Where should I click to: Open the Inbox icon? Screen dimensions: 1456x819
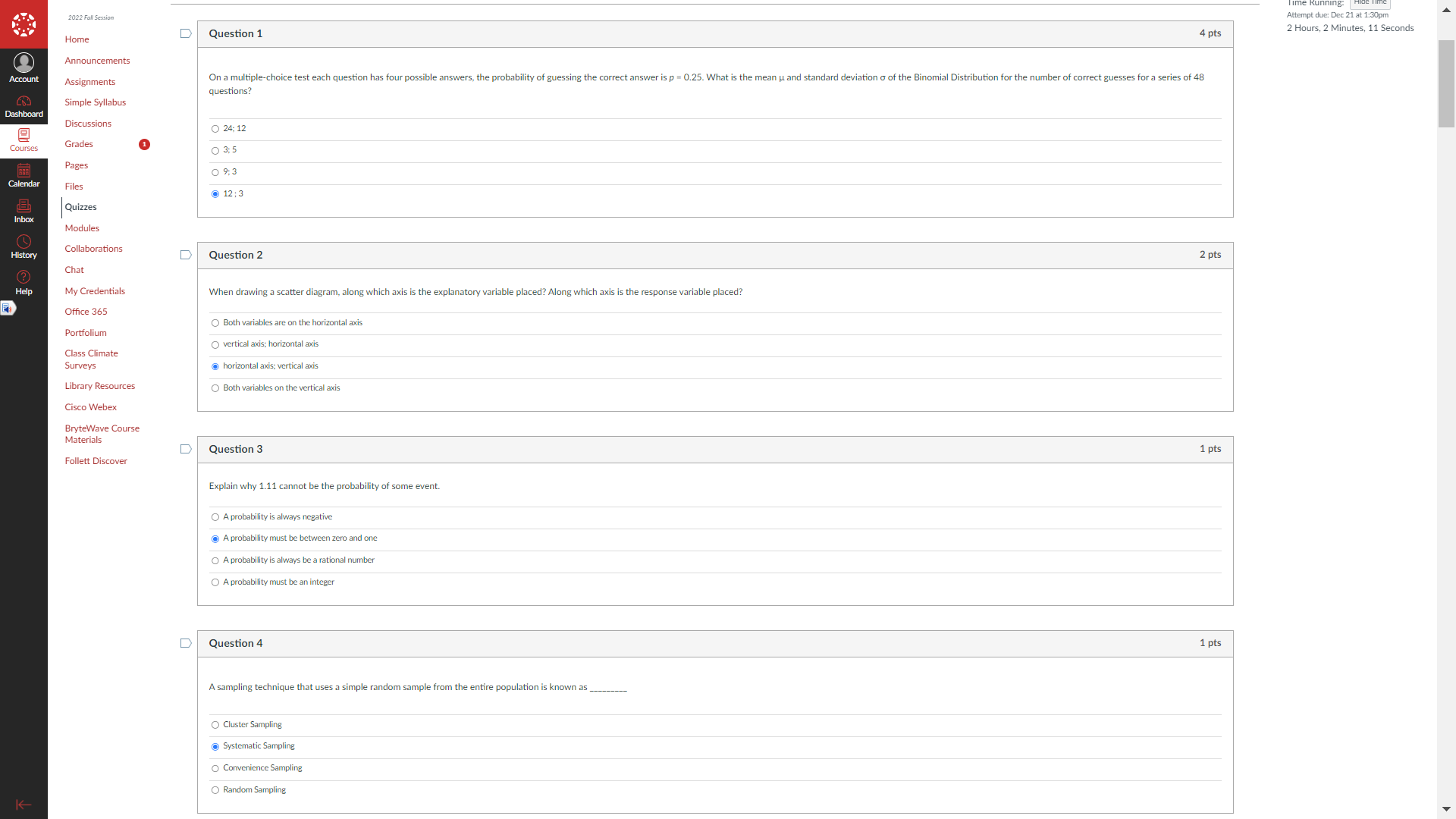click(24, 212)
